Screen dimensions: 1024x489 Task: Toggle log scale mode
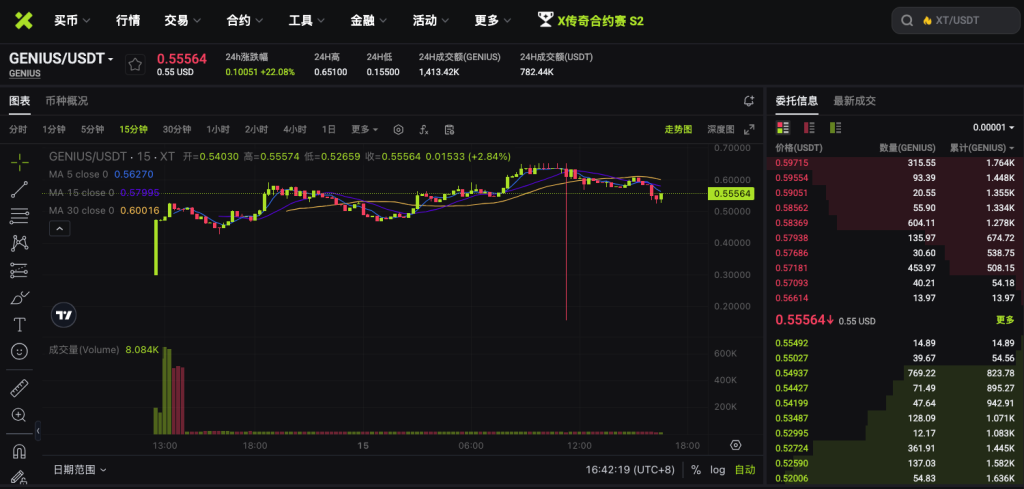(718, 469)
